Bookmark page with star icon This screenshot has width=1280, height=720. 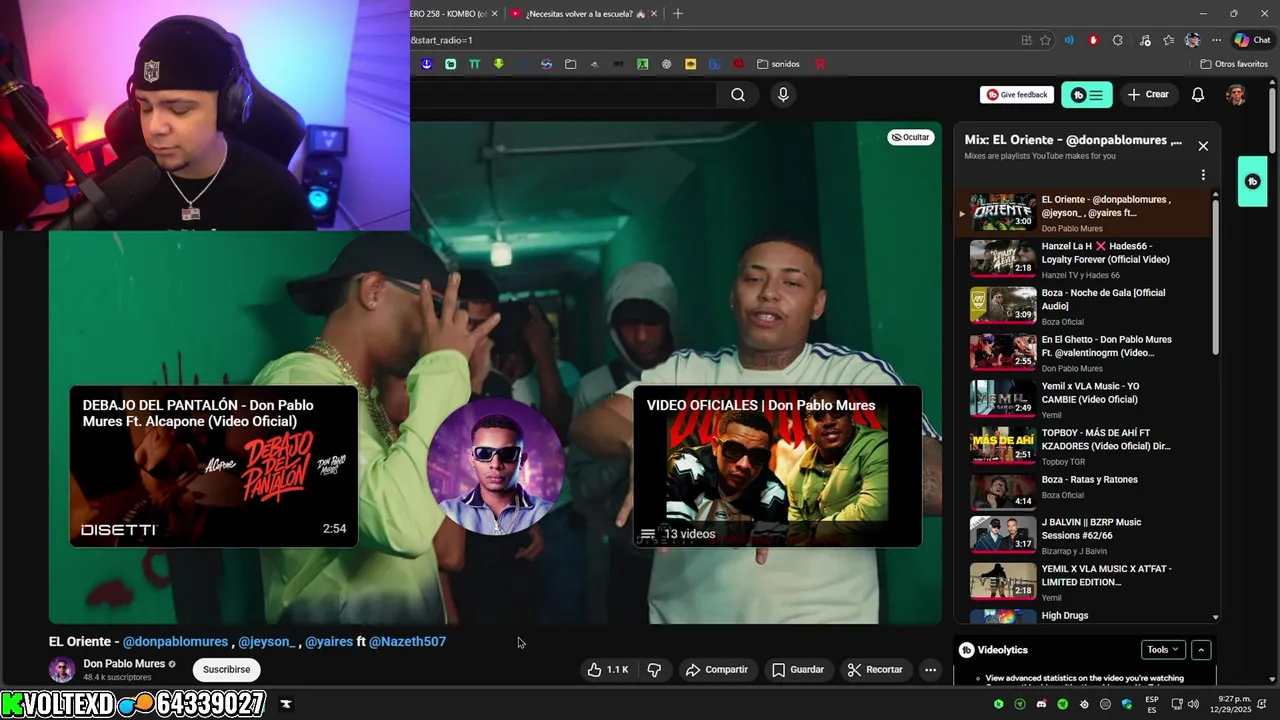[1046, 40]
